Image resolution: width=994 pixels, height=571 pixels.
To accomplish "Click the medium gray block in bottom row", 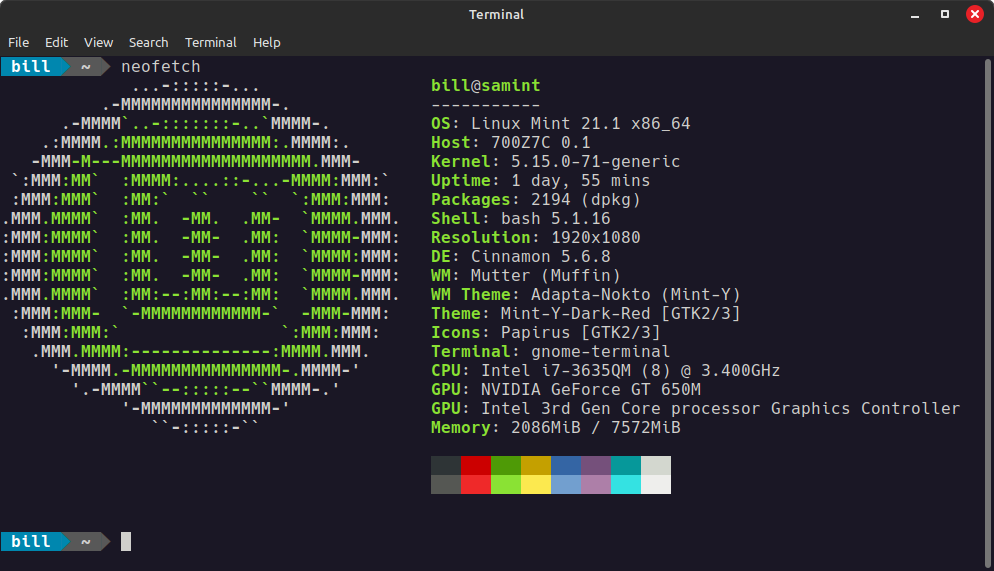I will coord(446,484).
